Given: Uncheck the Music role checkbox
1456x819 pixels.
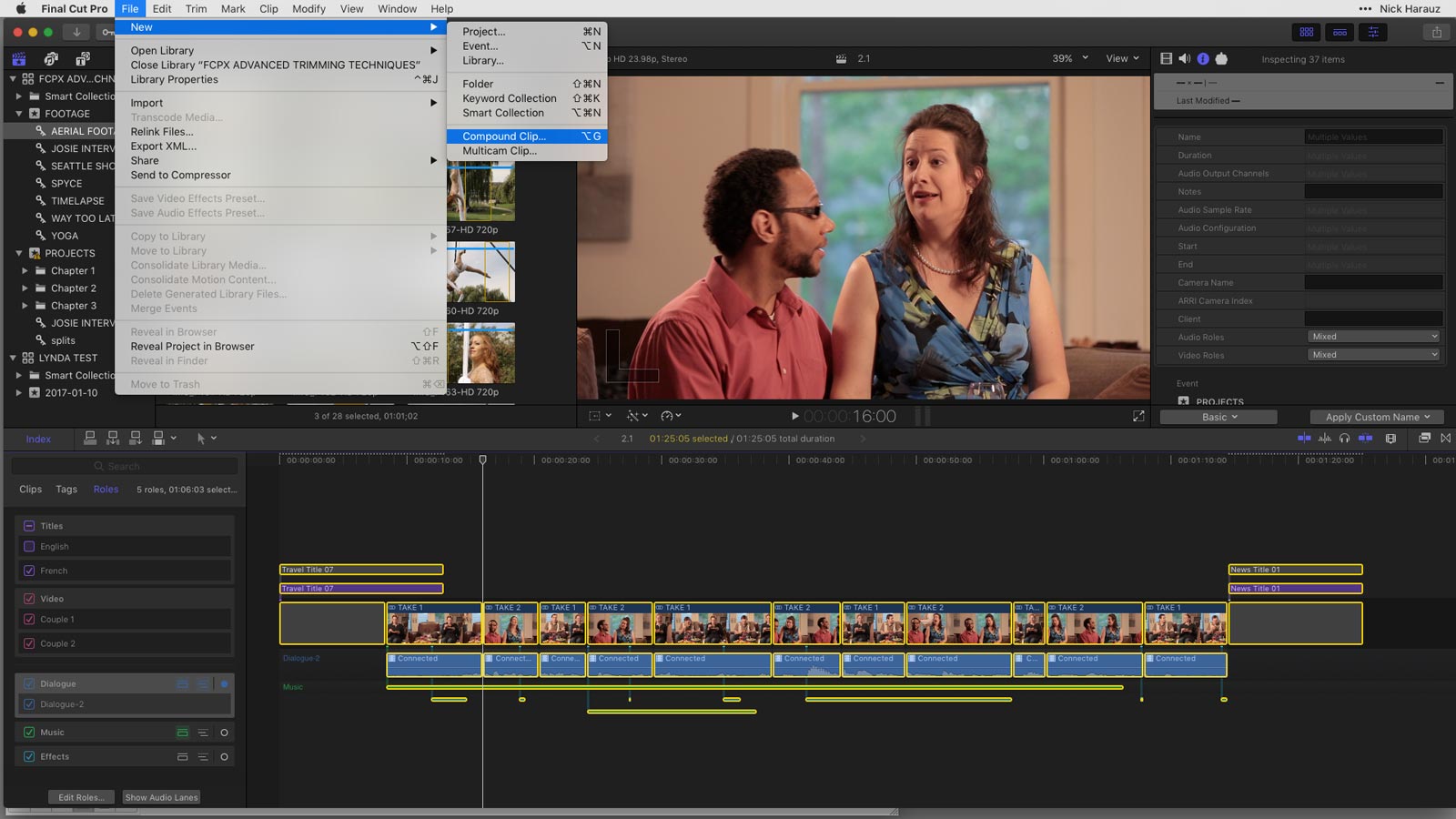Looking at the screenshot, I should coord(29,733).
